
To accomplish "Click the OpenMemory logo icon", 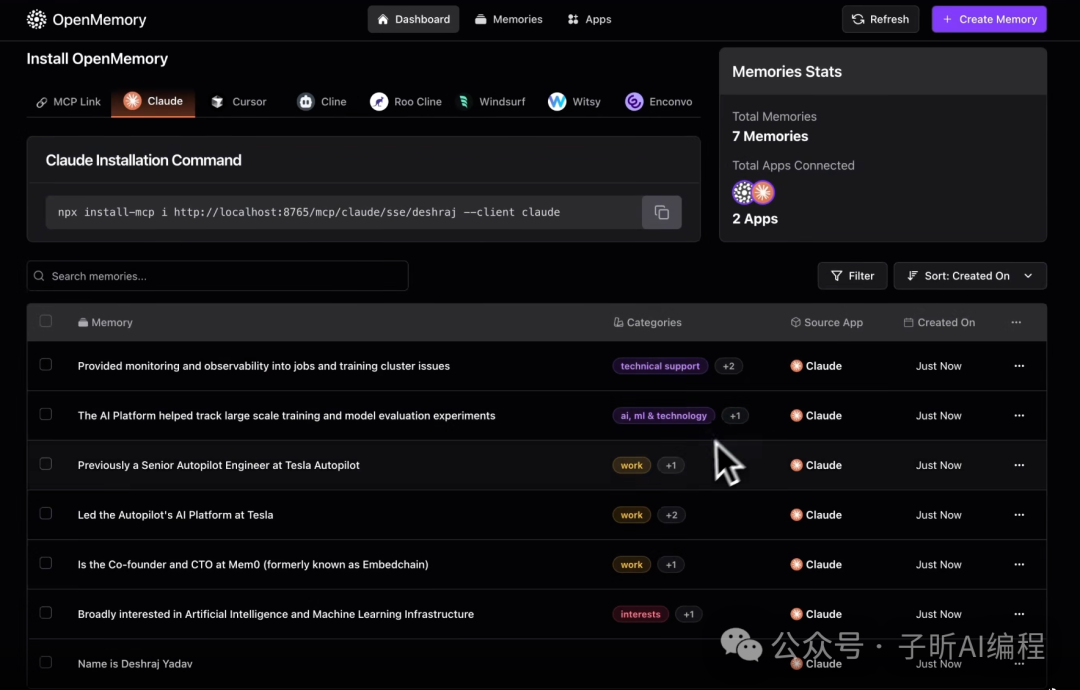I will click(x=37, y=19).
